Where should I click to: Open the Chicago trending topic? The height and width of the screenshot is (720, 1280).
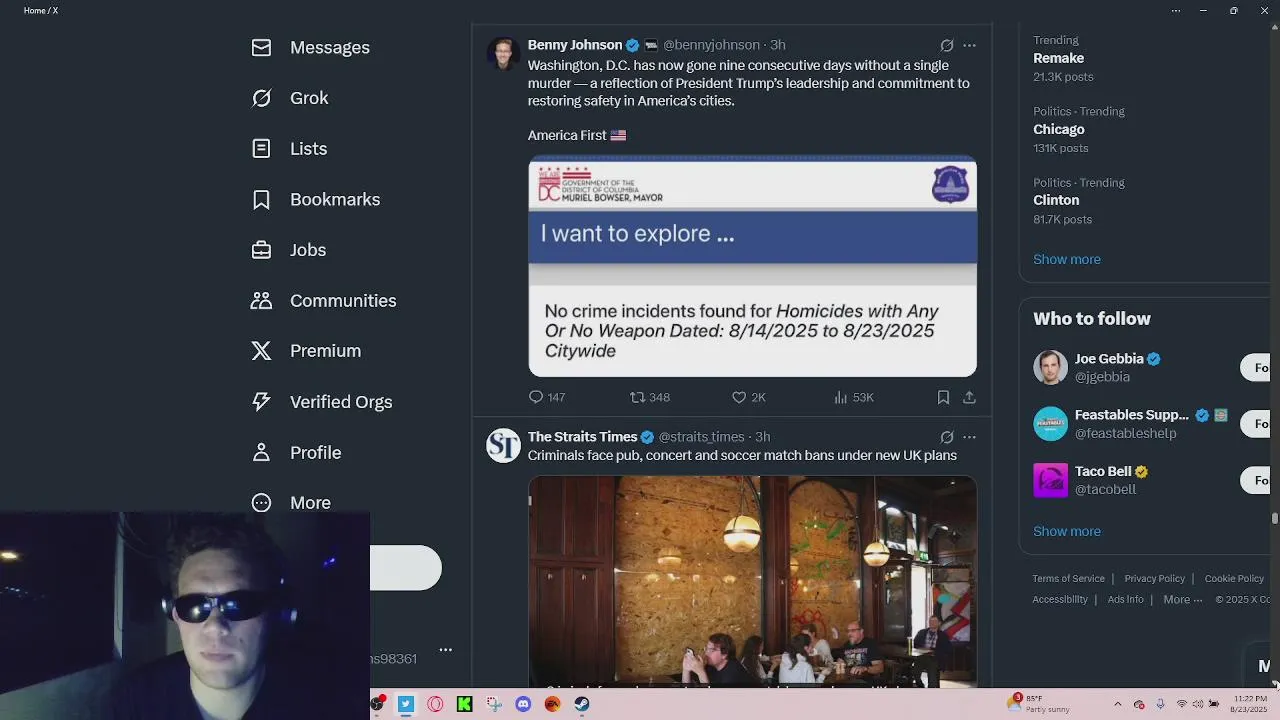pyautogui.click(x=1059, y=129)
